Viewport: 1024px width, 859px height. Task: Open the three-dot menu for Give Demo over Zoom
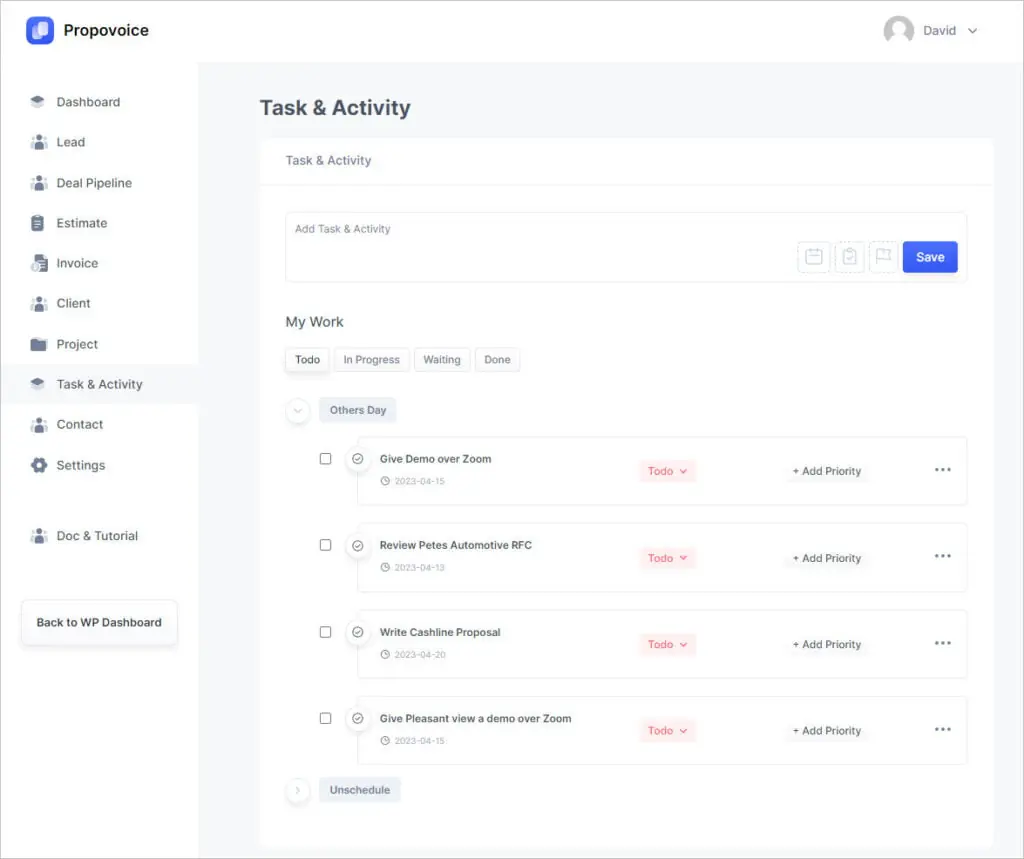click(x=942, y=470)
